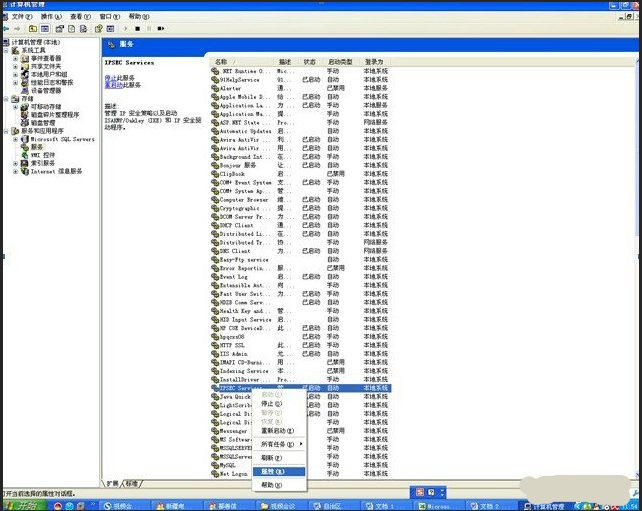
Task: Sort by the 名称 column header
Action: click(x=241, y=62)
